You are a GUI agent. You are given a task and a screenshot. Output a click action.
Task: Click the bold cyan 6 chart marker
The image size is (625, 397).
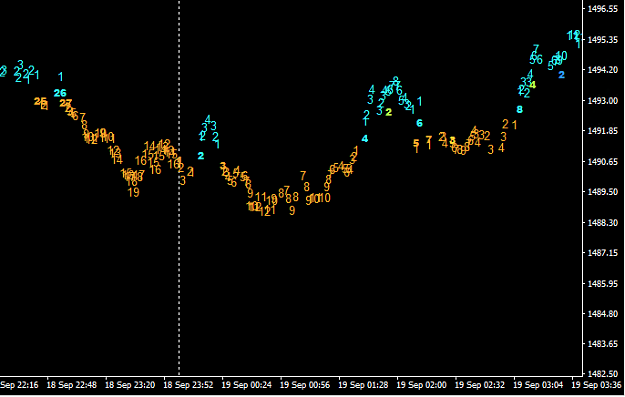pyautogui.click(x=419, y=123)
